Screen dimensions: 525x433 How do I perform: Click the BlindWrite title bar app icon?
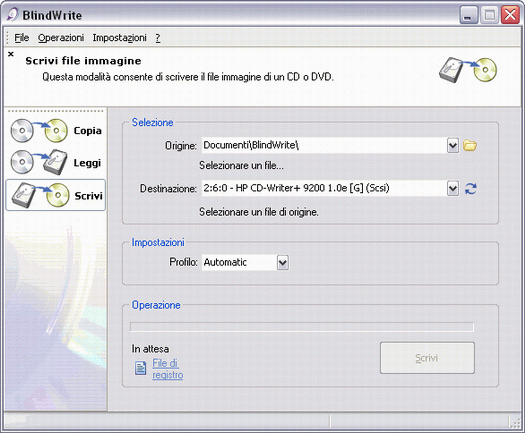click(x=12, y=15)
